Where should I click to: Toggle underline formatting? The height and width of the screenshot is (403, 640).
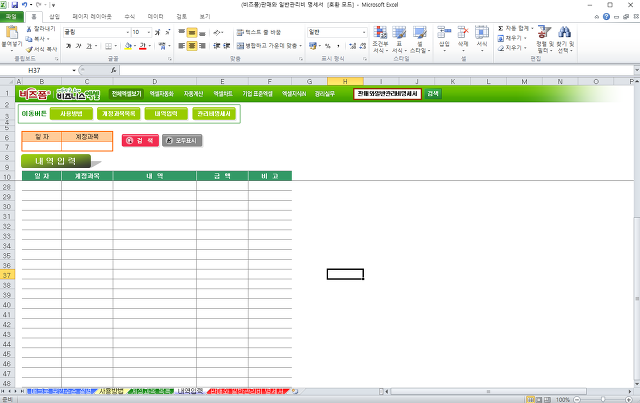click(89, 46)
